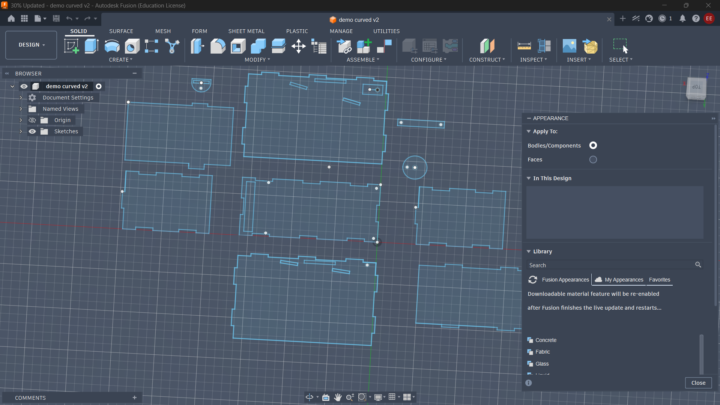
Task: Click the Look At icon in navigation bar
Action: click(x=326, y=397)
